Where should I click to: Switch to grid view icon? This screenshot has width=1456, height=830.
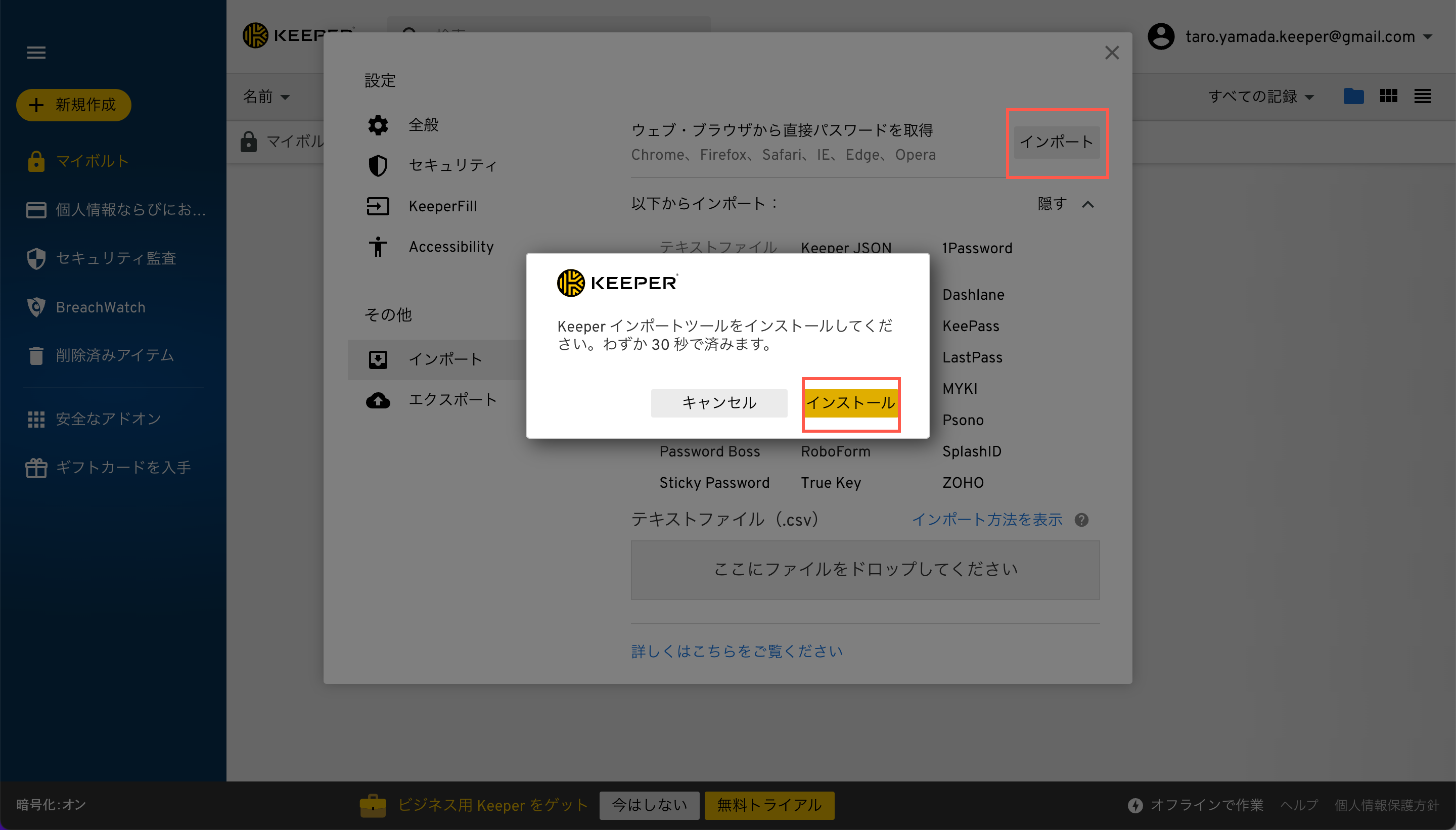pyautogui.click(x=1388, y=96)
